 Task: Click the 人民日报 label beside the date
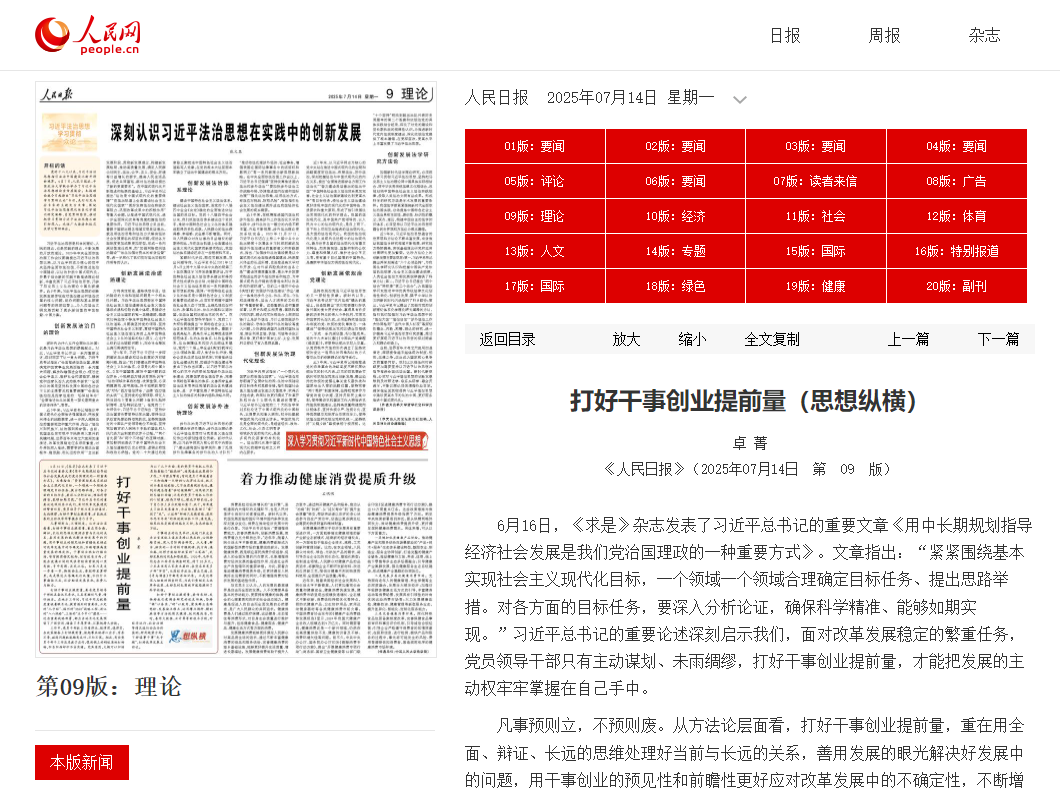coord(497,98)
